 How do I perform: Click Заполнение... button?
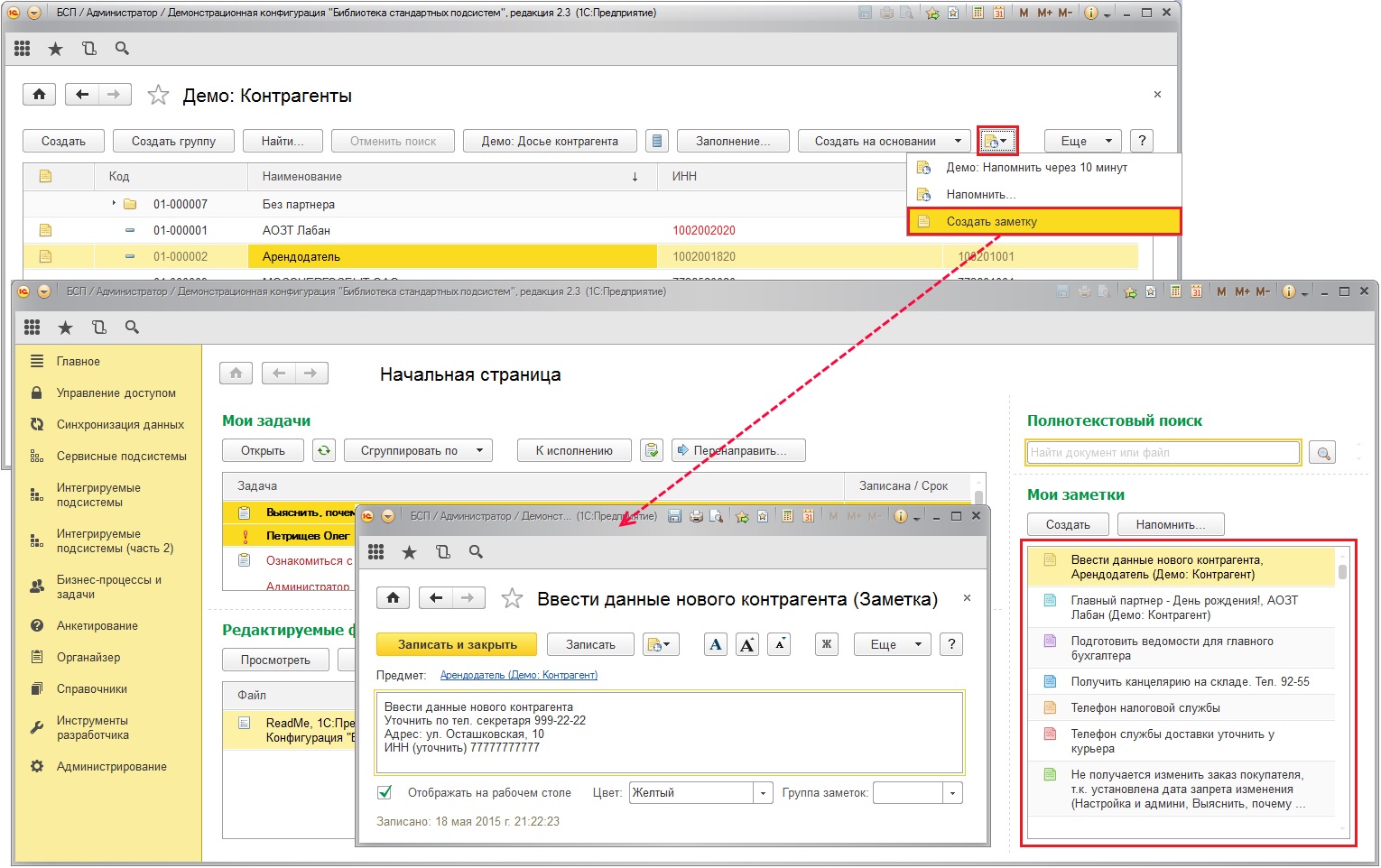coord(733,141)
